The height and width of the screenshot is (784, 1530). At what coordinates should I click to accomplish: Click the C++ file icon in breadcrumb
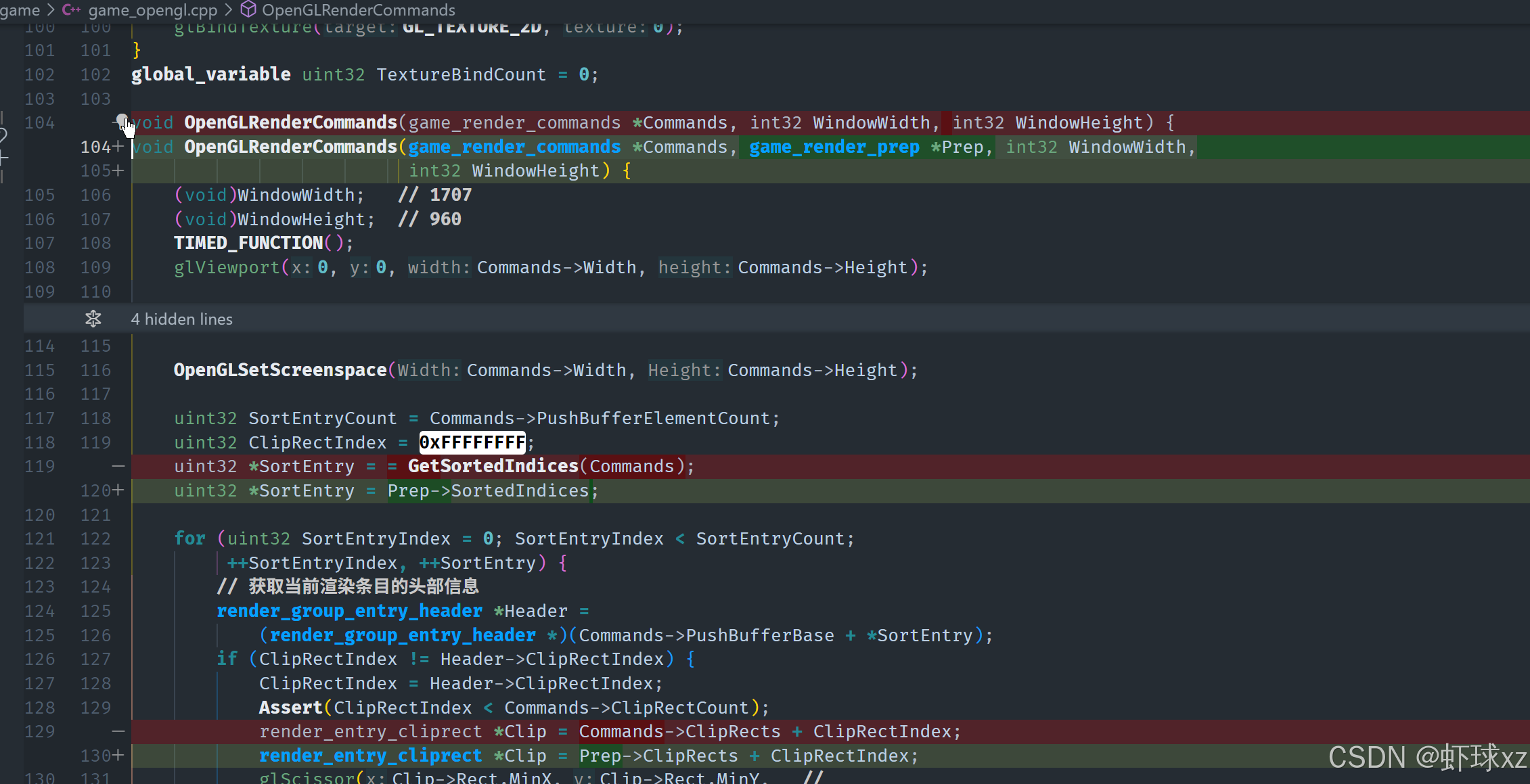[x=71, y=9]
